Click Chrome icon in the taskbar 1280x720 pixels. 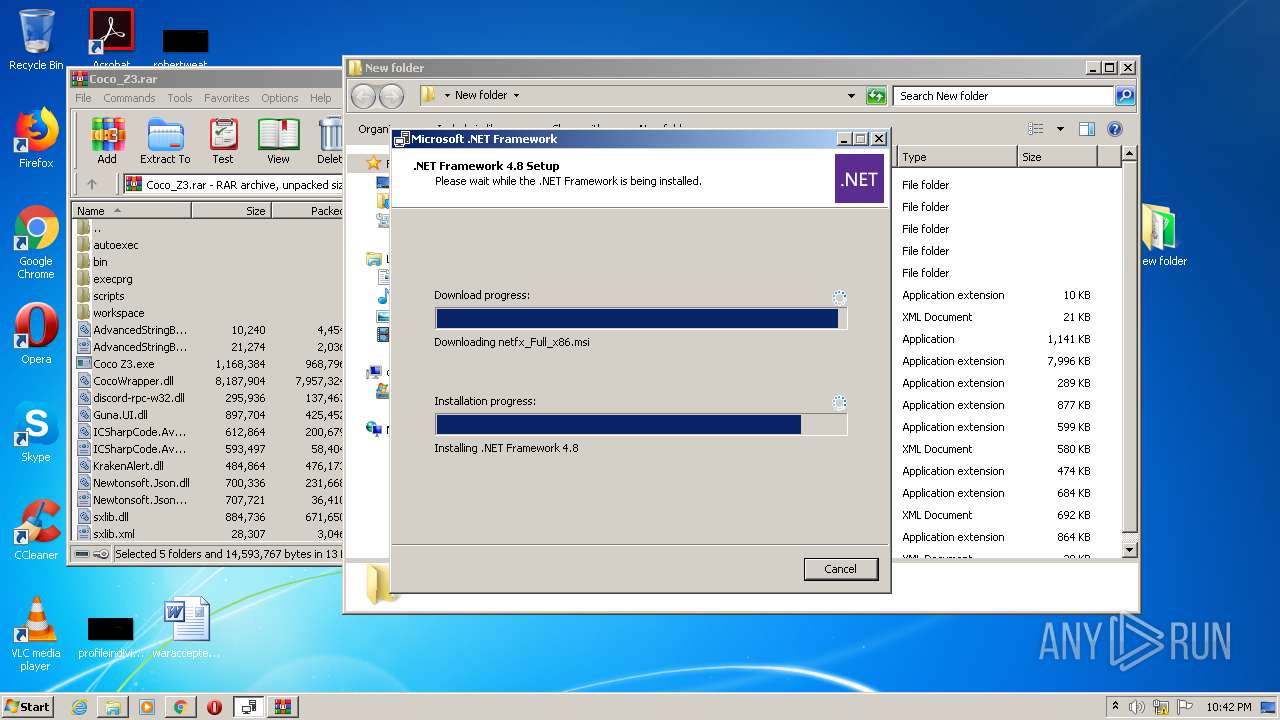click(180, 707)
